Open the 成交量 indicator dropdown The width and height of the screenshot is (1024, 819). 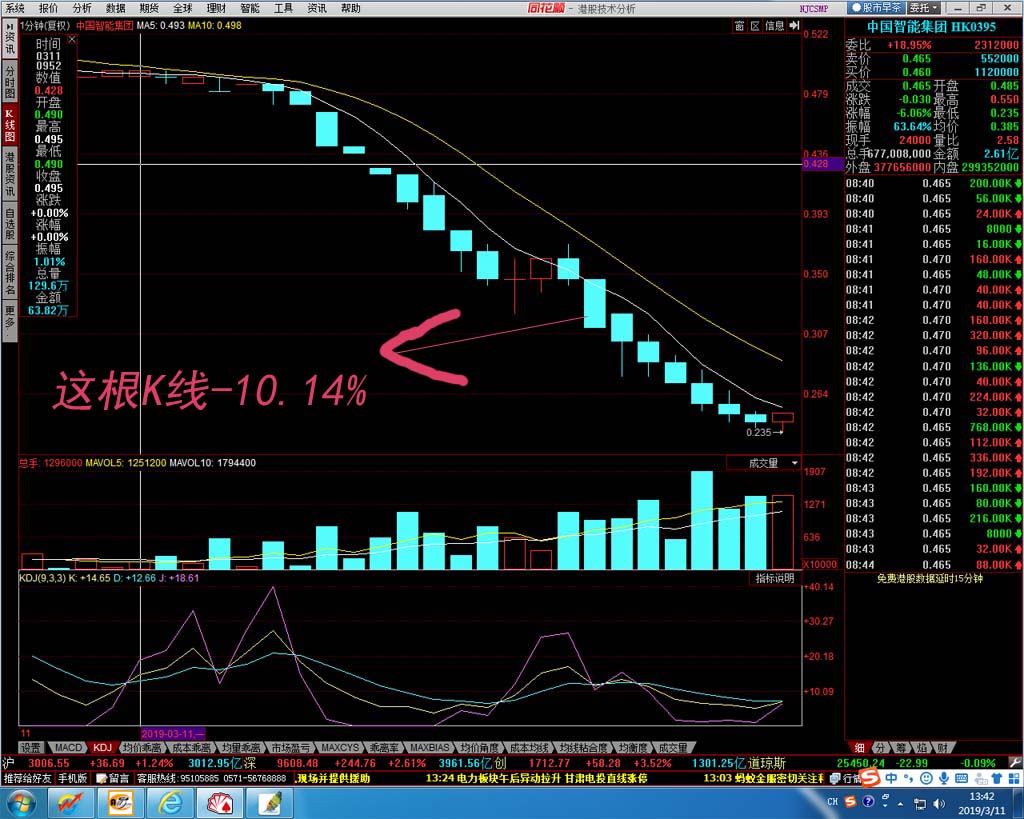[764, 462]
